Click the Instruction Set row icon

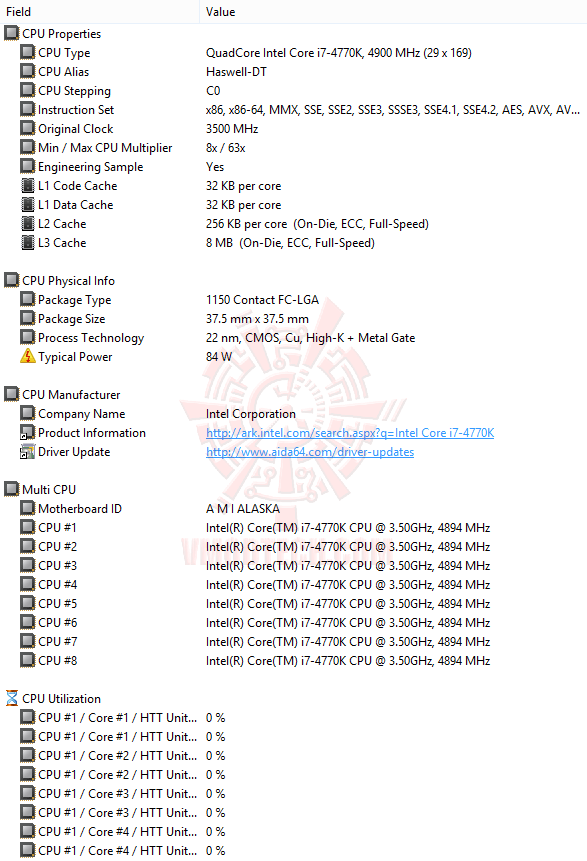[27, 109]
